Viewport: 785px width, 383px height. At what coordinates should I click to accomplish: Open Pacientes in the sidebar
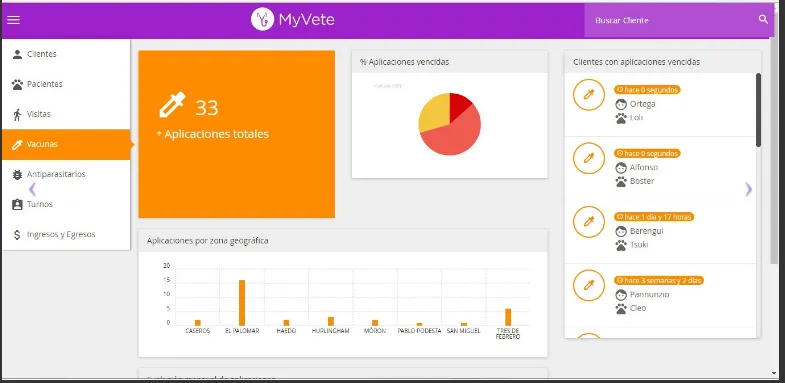pyautogui.click(x=66, y=84)
